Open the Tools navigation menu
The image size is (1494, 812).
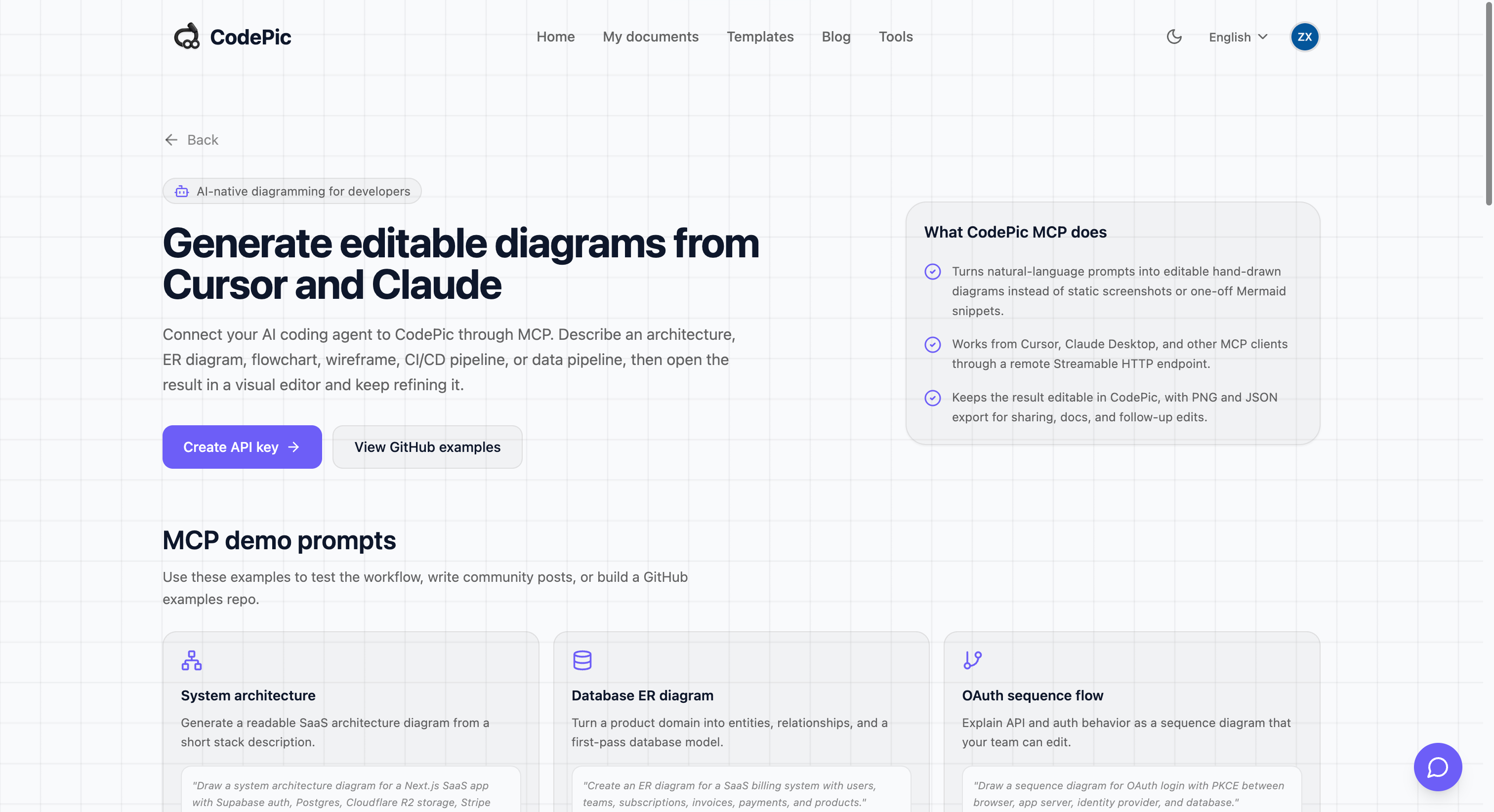(x=896, y=37)
